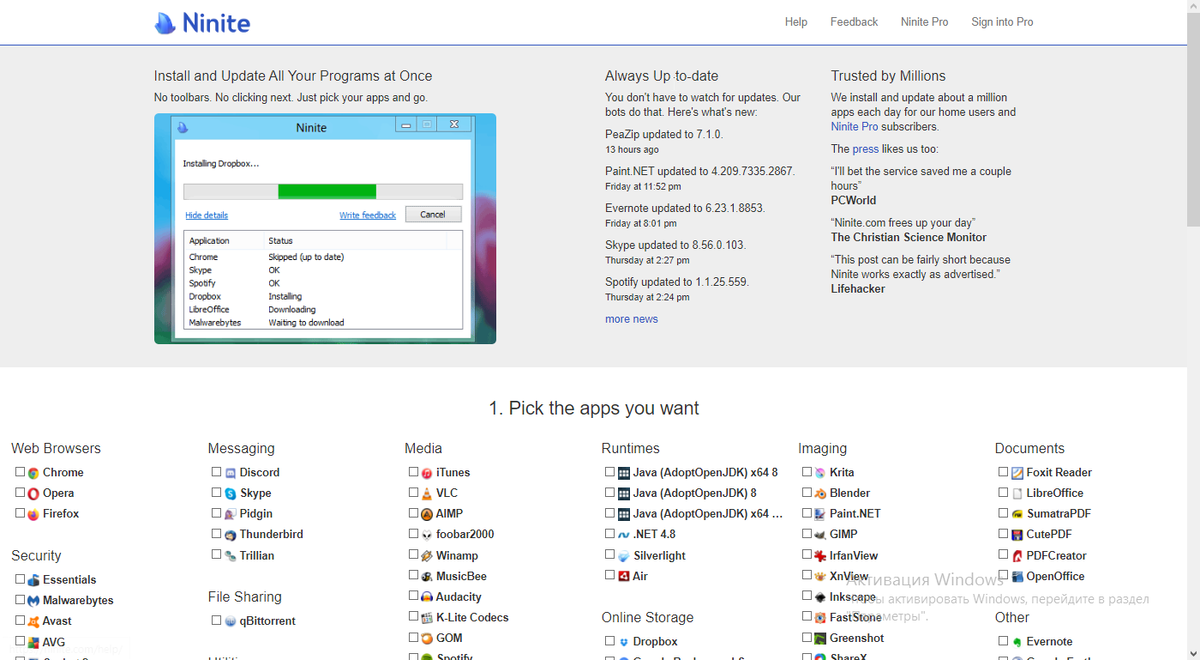
Task: Click the CutePDF label
Action: [1049, 534]
